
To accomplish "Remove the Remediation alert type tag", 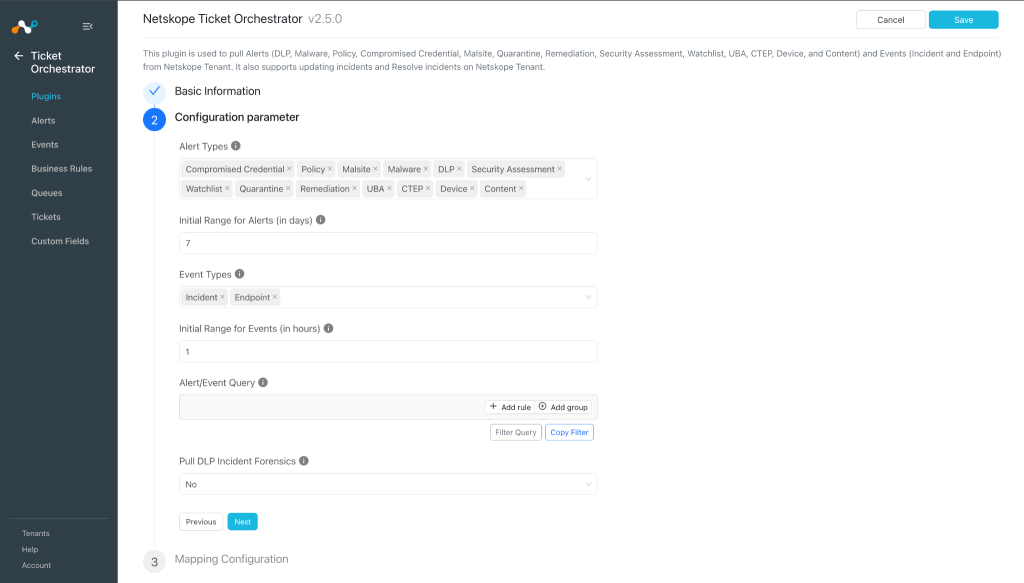I will click(355, 189).
